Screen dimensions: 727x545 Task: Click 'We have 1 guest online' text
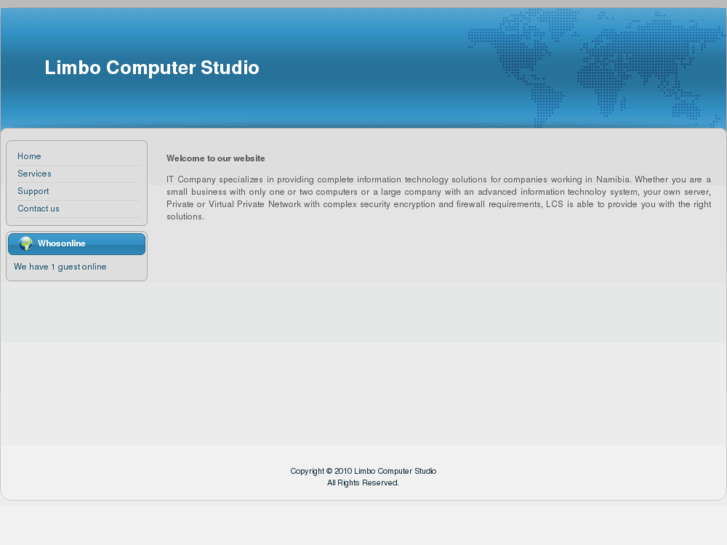[60, 267]
